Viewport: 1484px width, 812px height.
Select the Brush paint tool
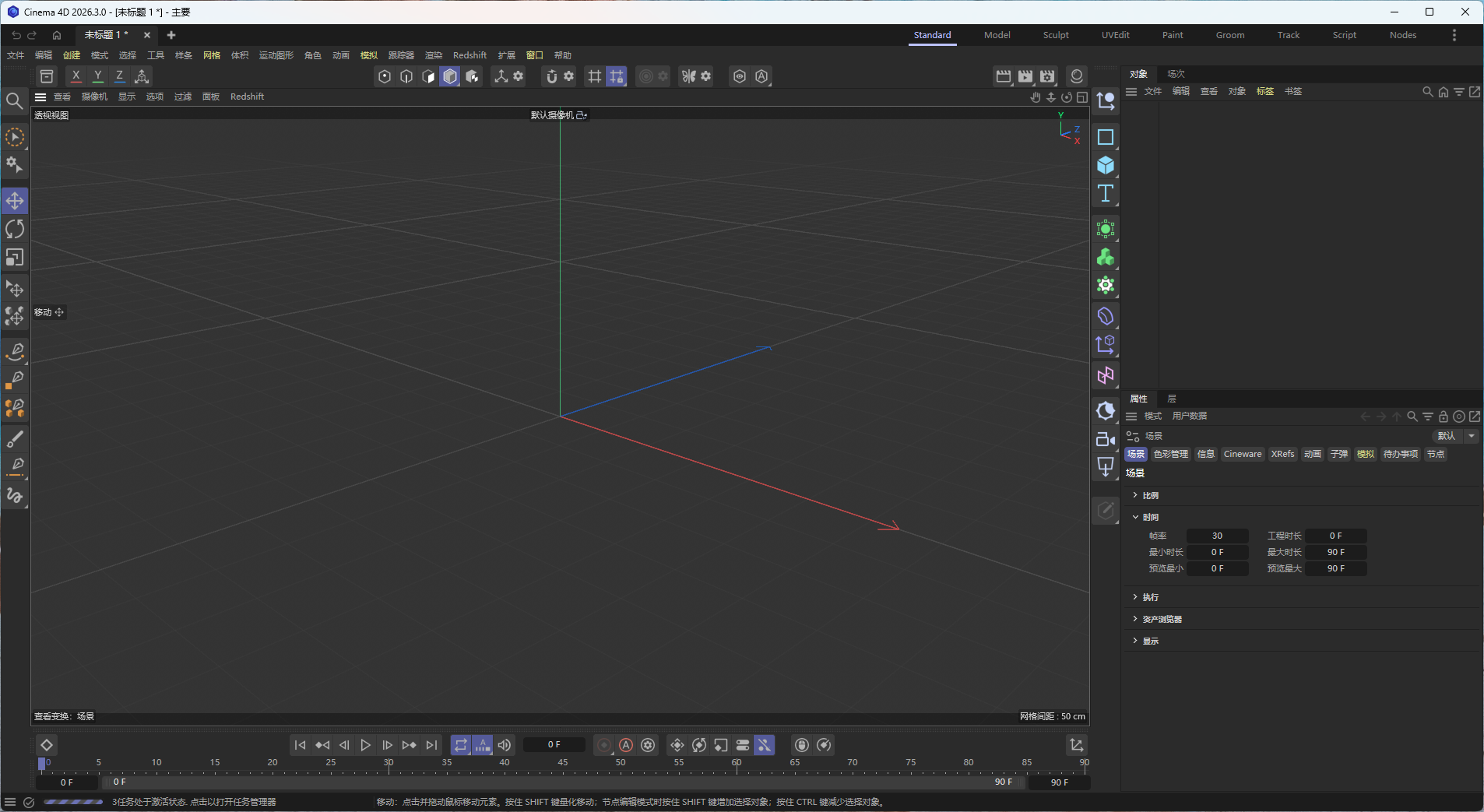point(15,439)
